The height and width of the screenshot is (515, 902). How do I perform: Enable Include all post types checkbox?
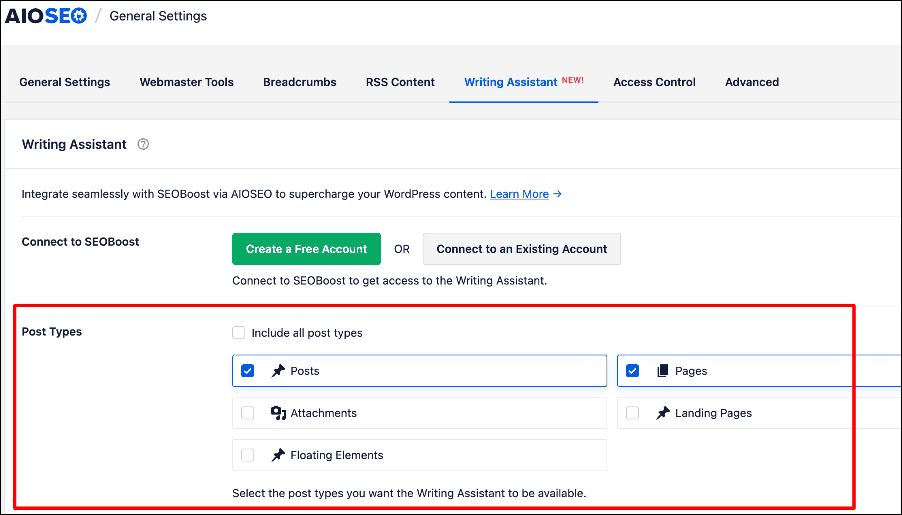point(239,333)
